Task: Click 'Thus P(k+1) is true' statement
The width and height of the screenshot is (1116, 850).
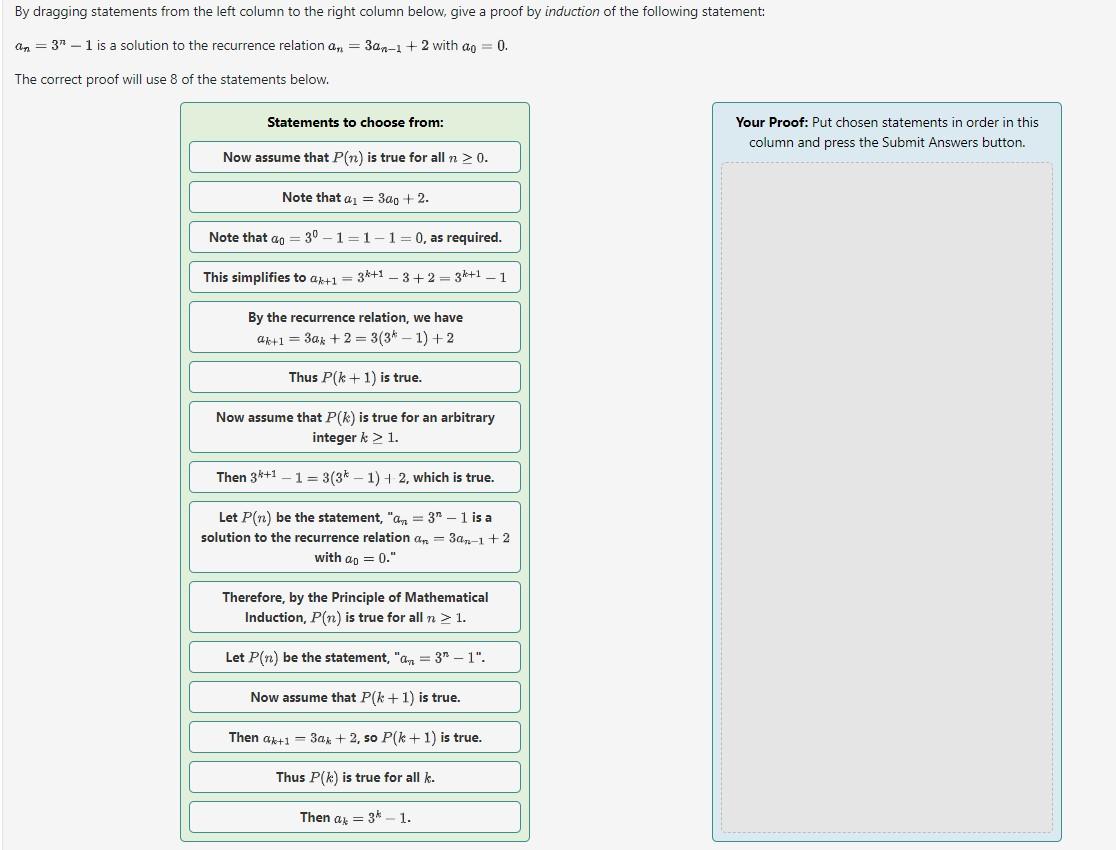Action: (x=354, y=377)
